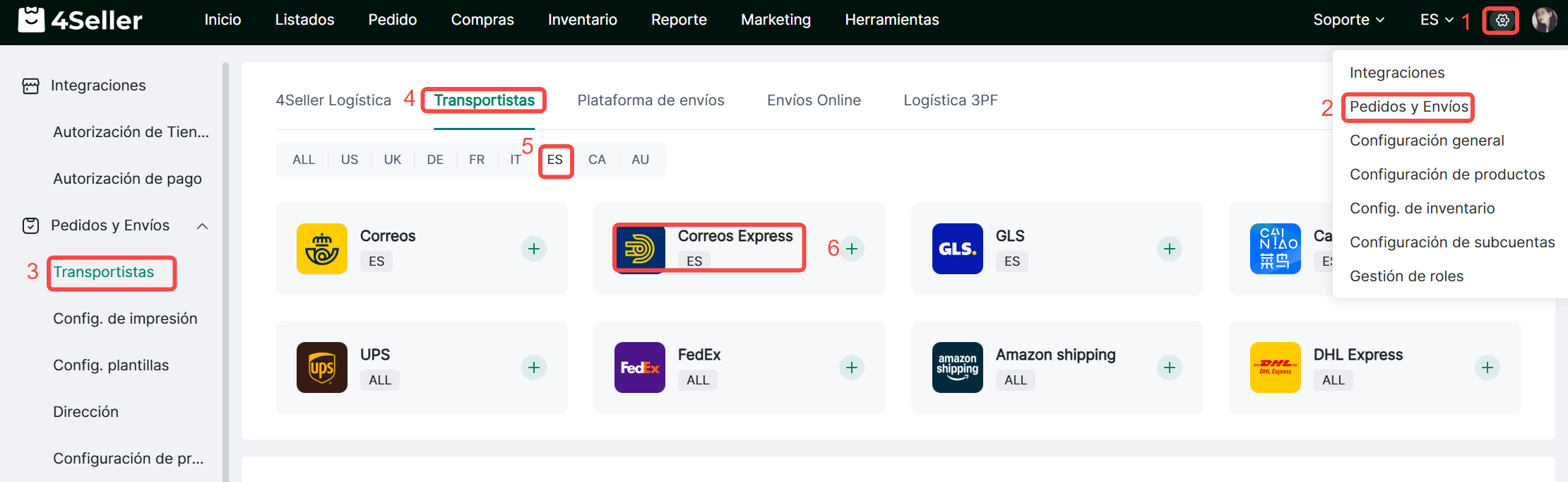Click the UPS carrier logo
The height and width of the screenshot is (482, 1568).
[x=322, y=368]
